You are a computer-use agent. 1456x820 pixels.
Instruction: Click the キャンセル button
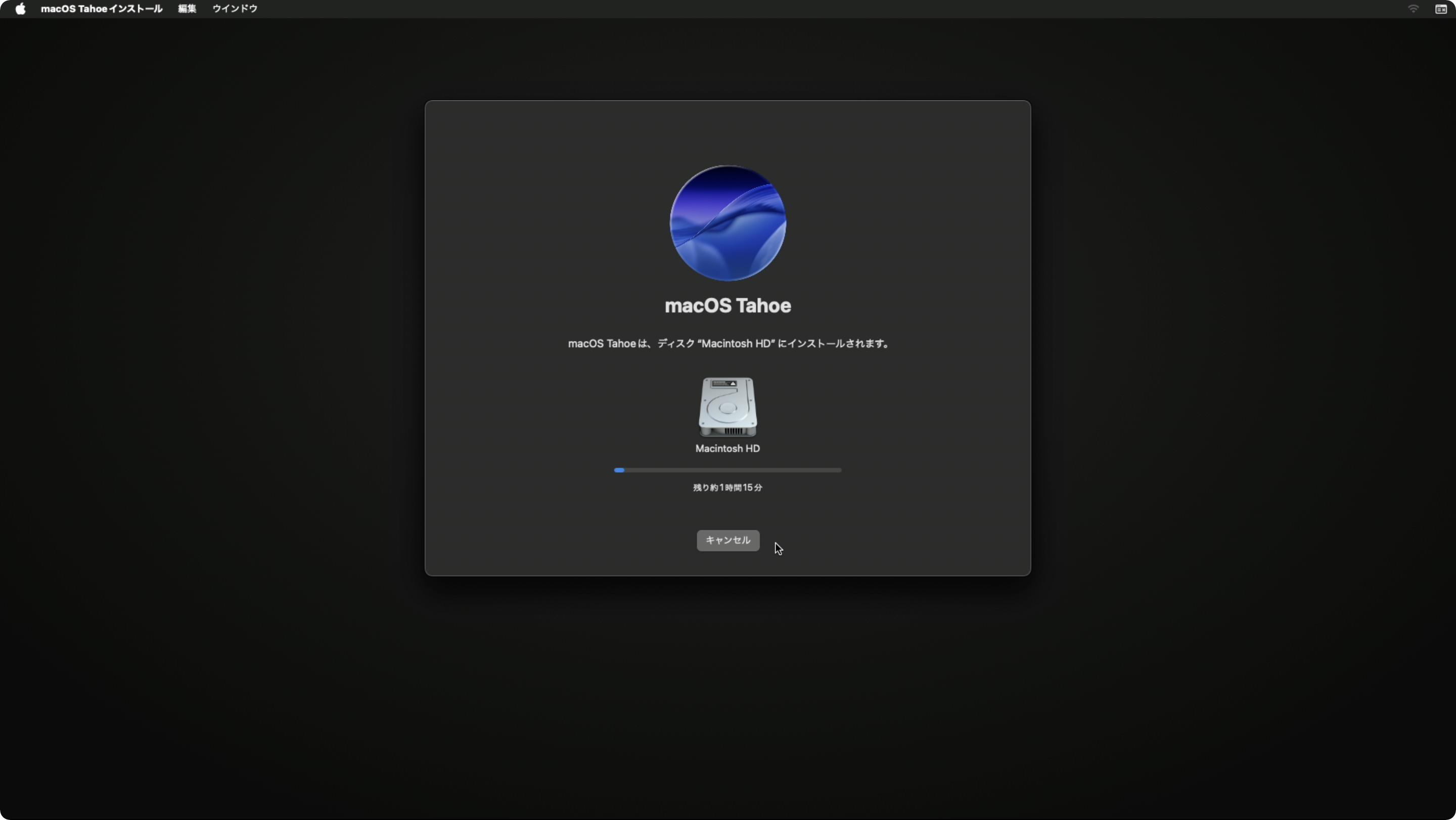tap(728, 540)
